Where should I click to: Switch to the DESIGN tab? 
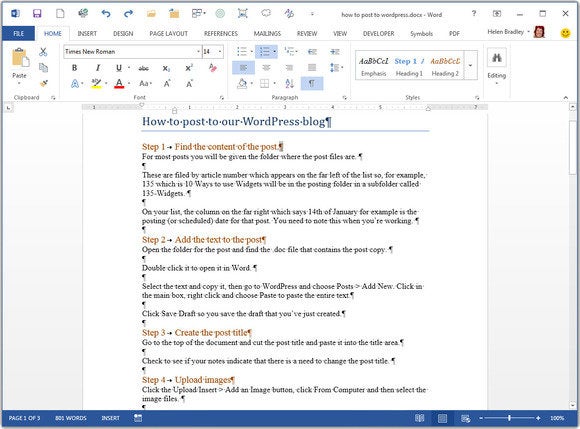123,33
